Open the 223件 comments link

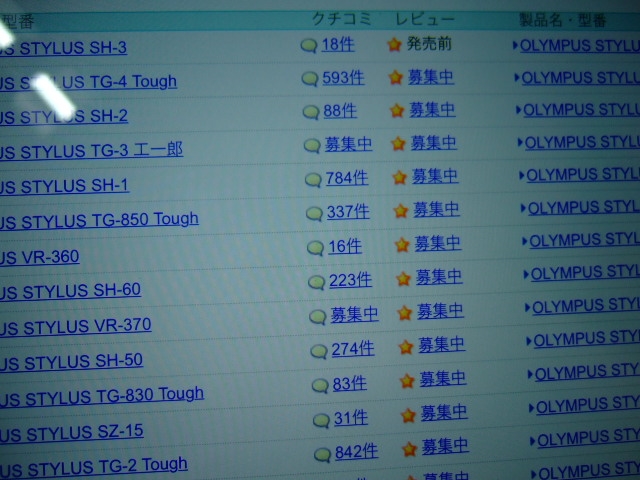coord(350,280)
